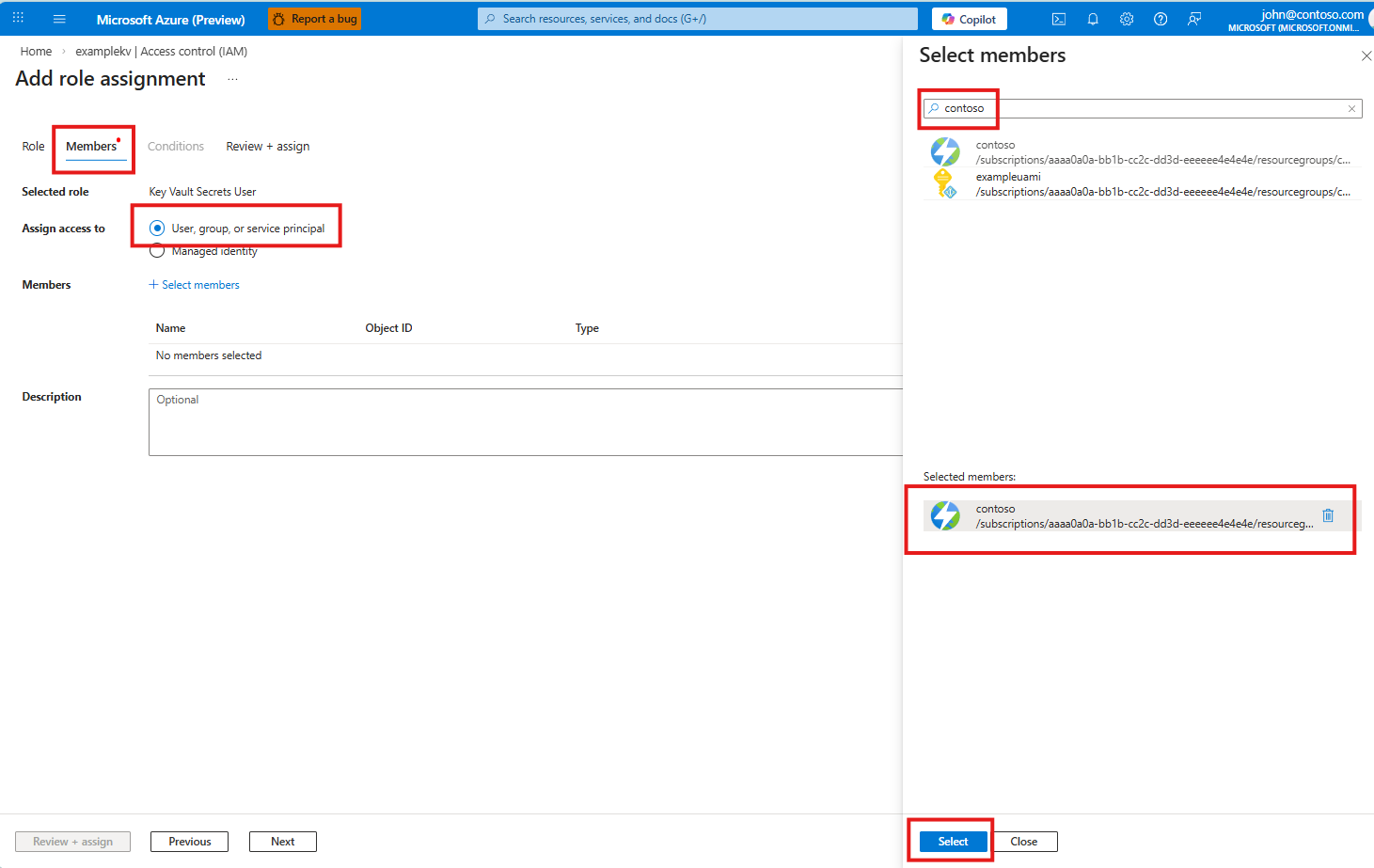
Task: Click the contoso icon under Selected members
Action: tap(945, 515)
